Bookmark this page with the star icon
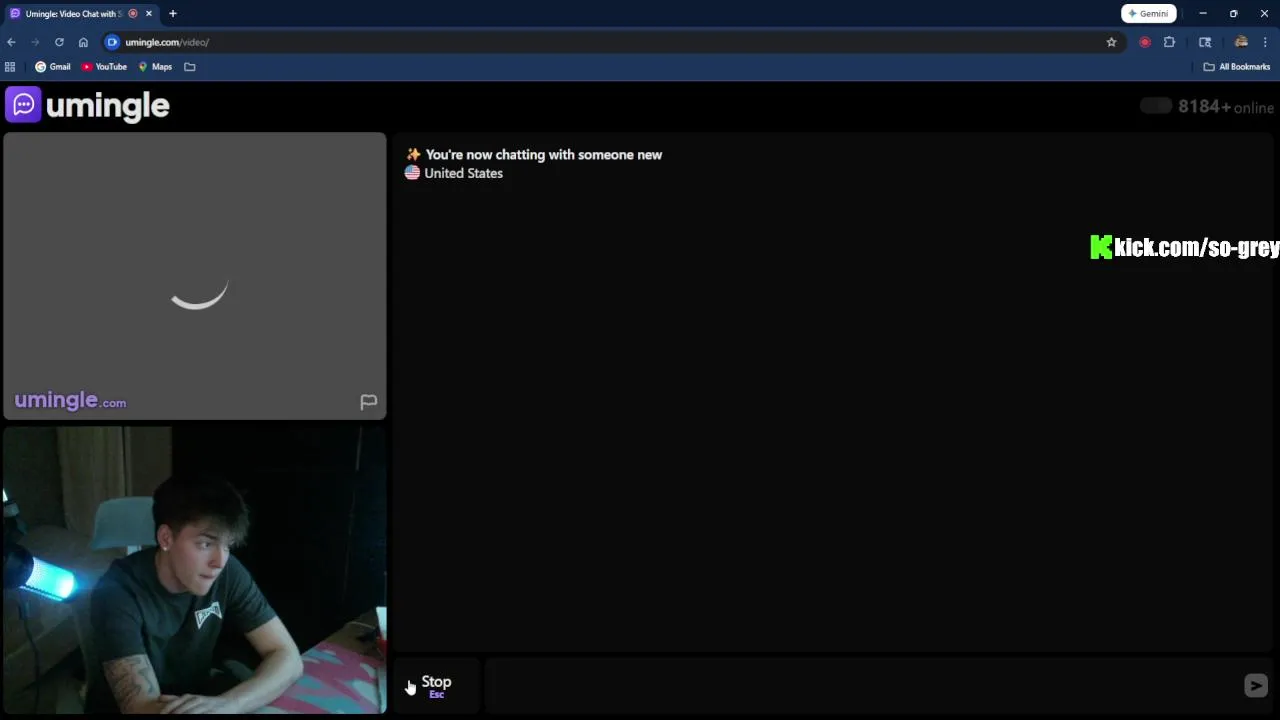This screenshot has height=720, width=1280. (x=1111, y=42)
